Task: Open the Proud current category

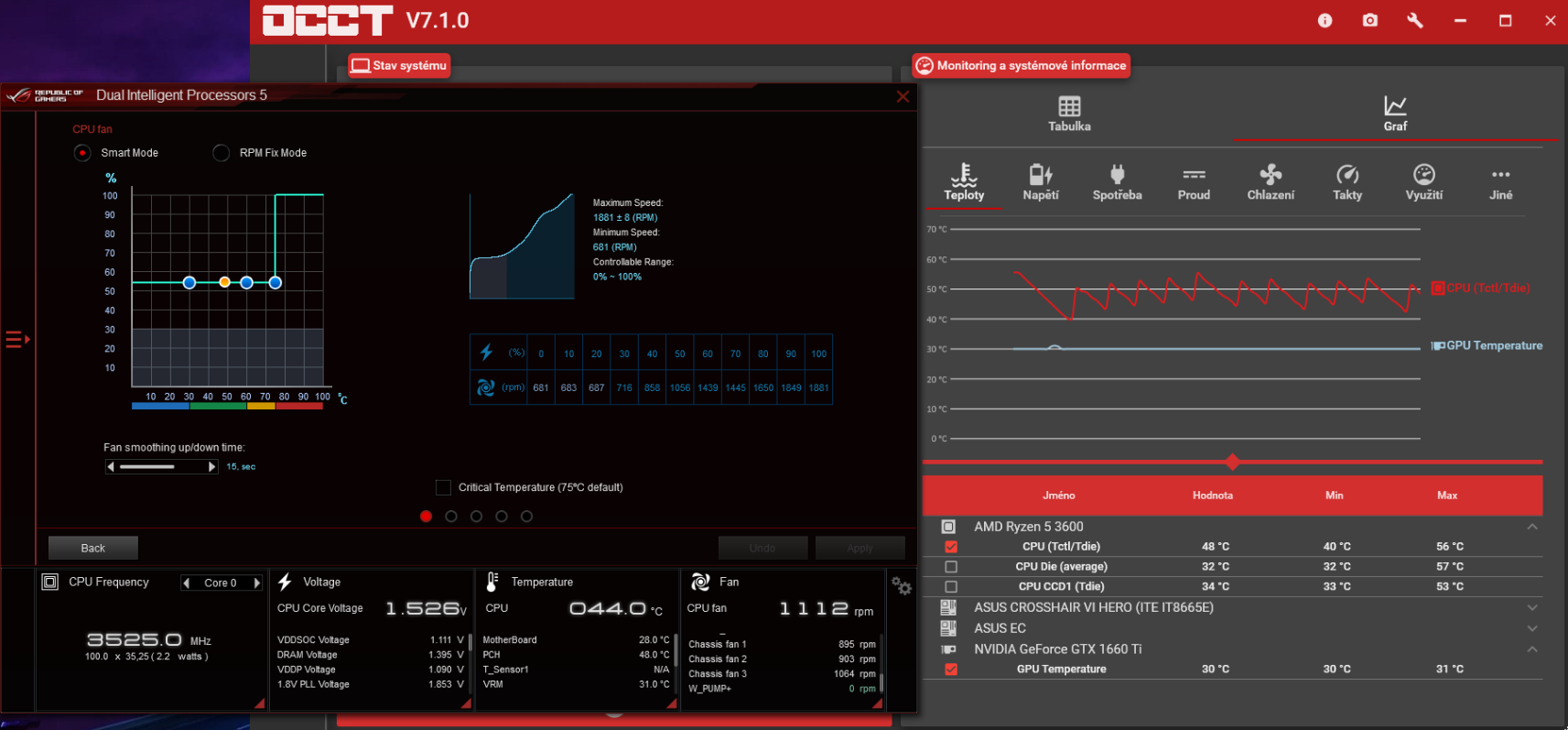Action: click(x=1194, y=182)
